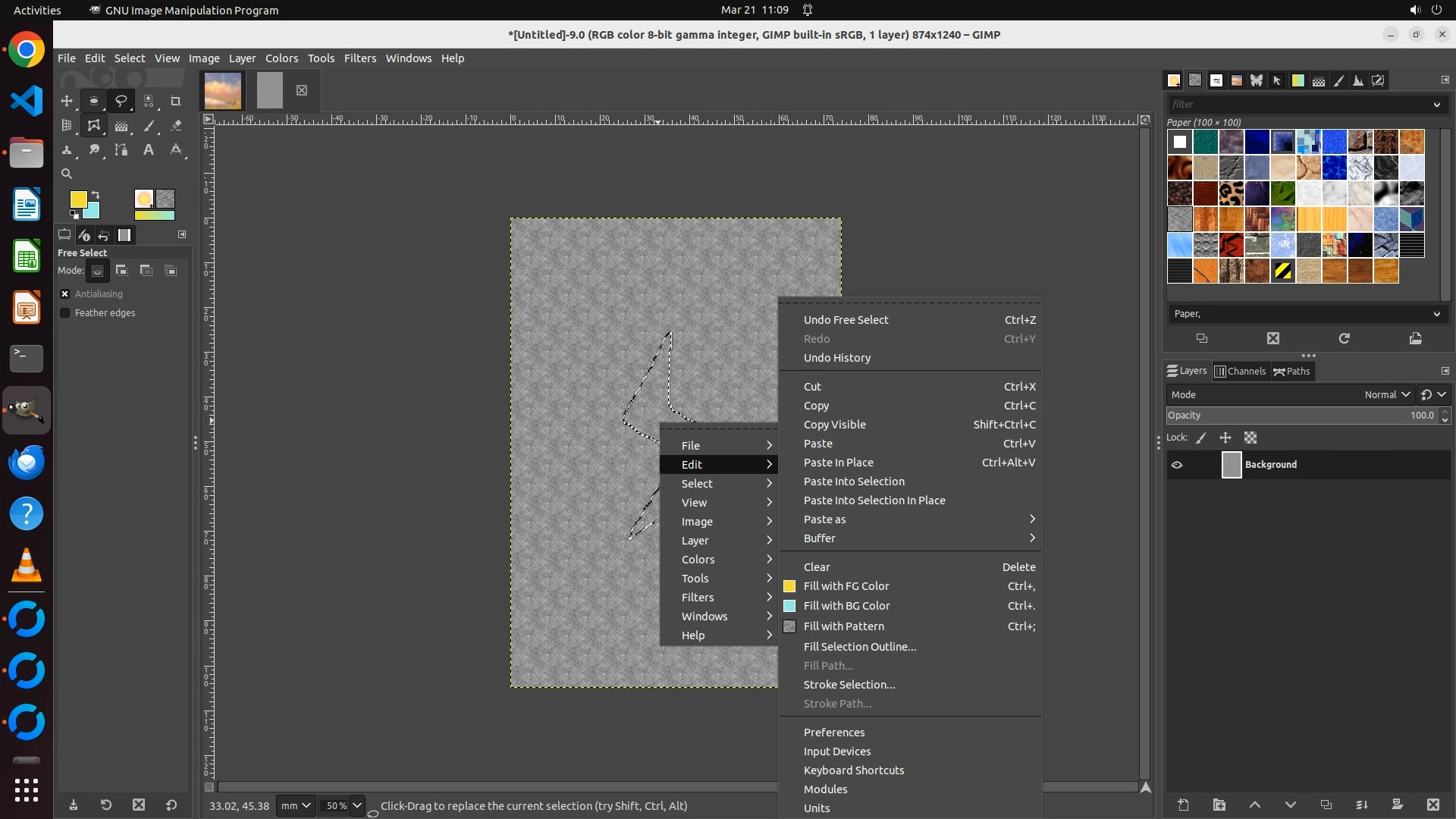The width and height of the screenshot is (1456, 819).
Task: Swap foreground and background colors
Action: tap(96, 195)
